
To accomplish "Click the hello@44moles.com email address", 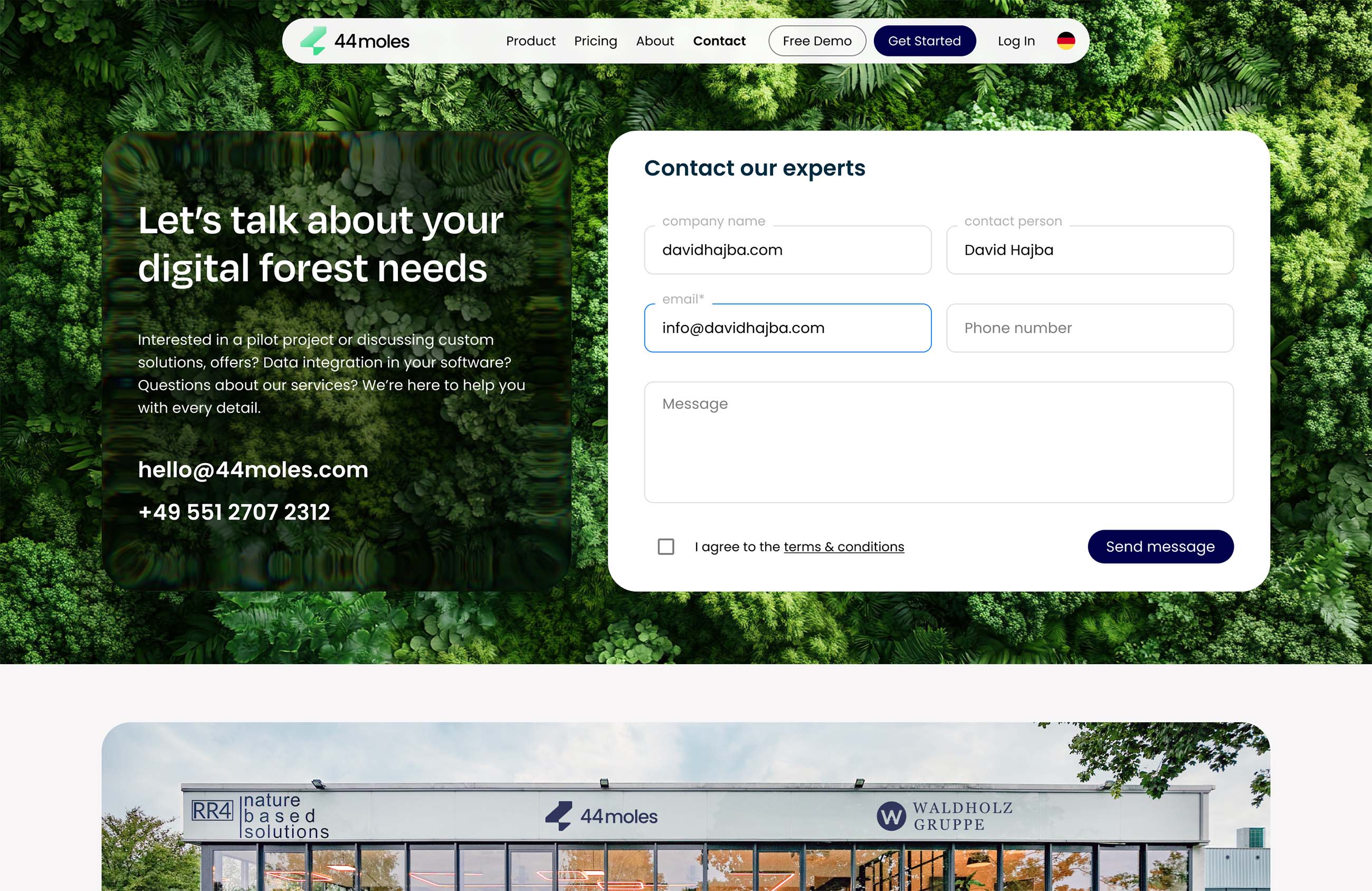I will (253, 470).
